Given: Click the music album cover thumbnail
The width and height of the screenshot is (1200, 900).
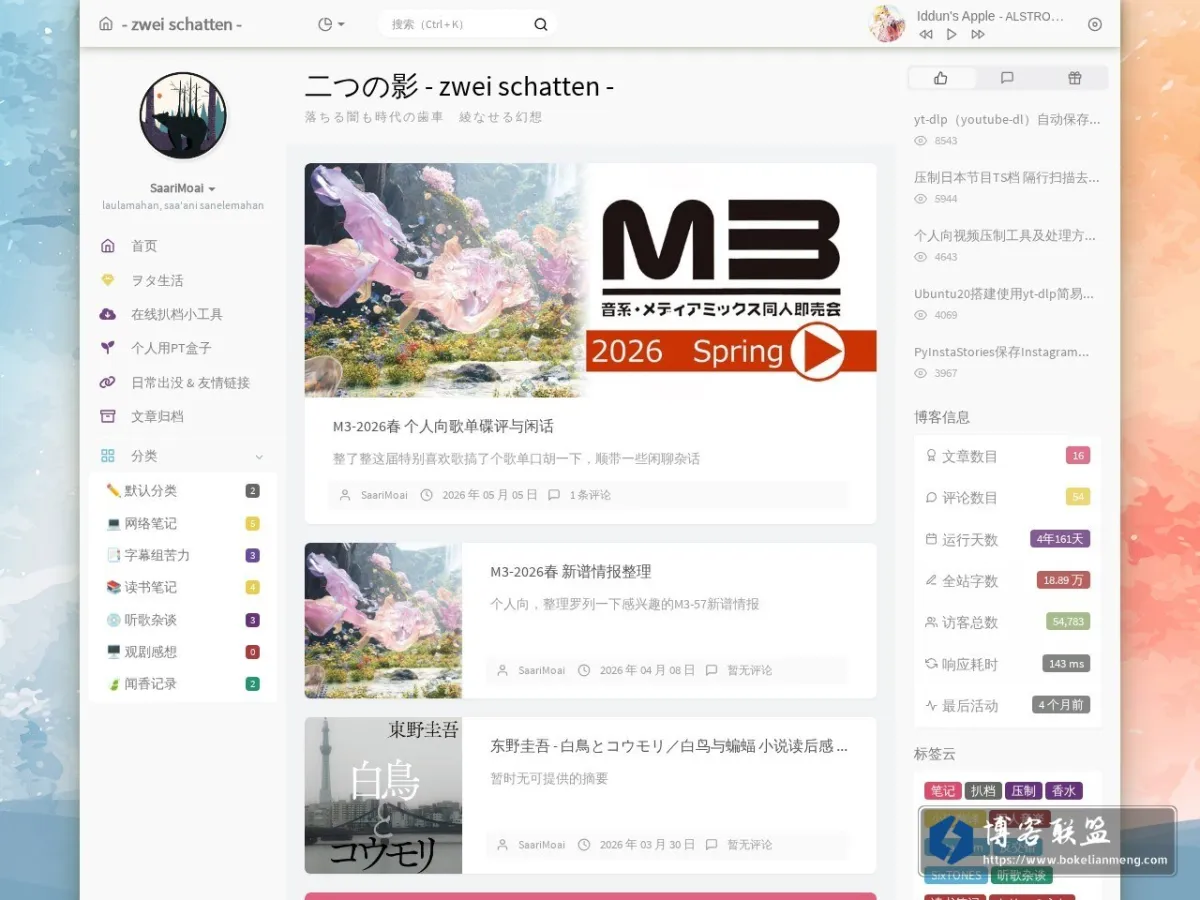Looking at the screenshot, I should [887, 24].
